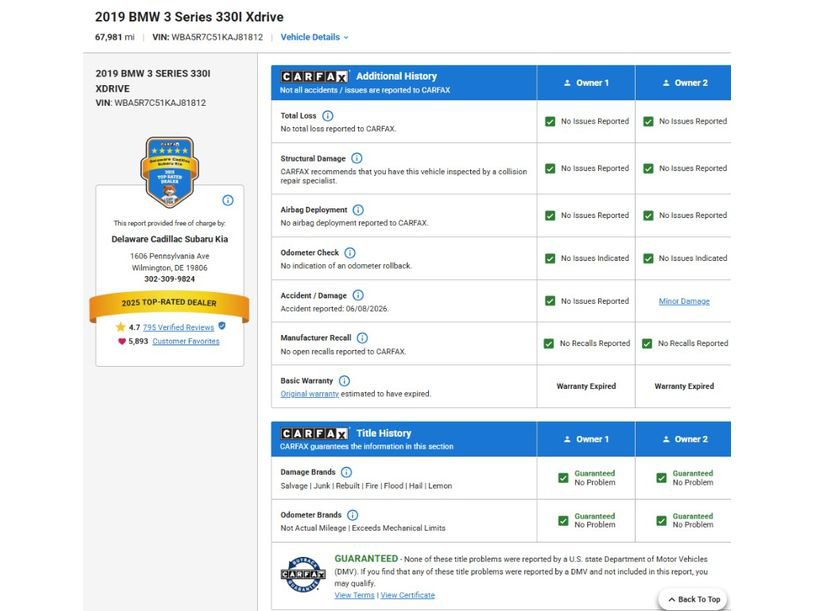Click Damage Brands Owner 1 guaranteed checkmark
The image size is (815, 611).
pyautogui.click(x=563, y=478)
